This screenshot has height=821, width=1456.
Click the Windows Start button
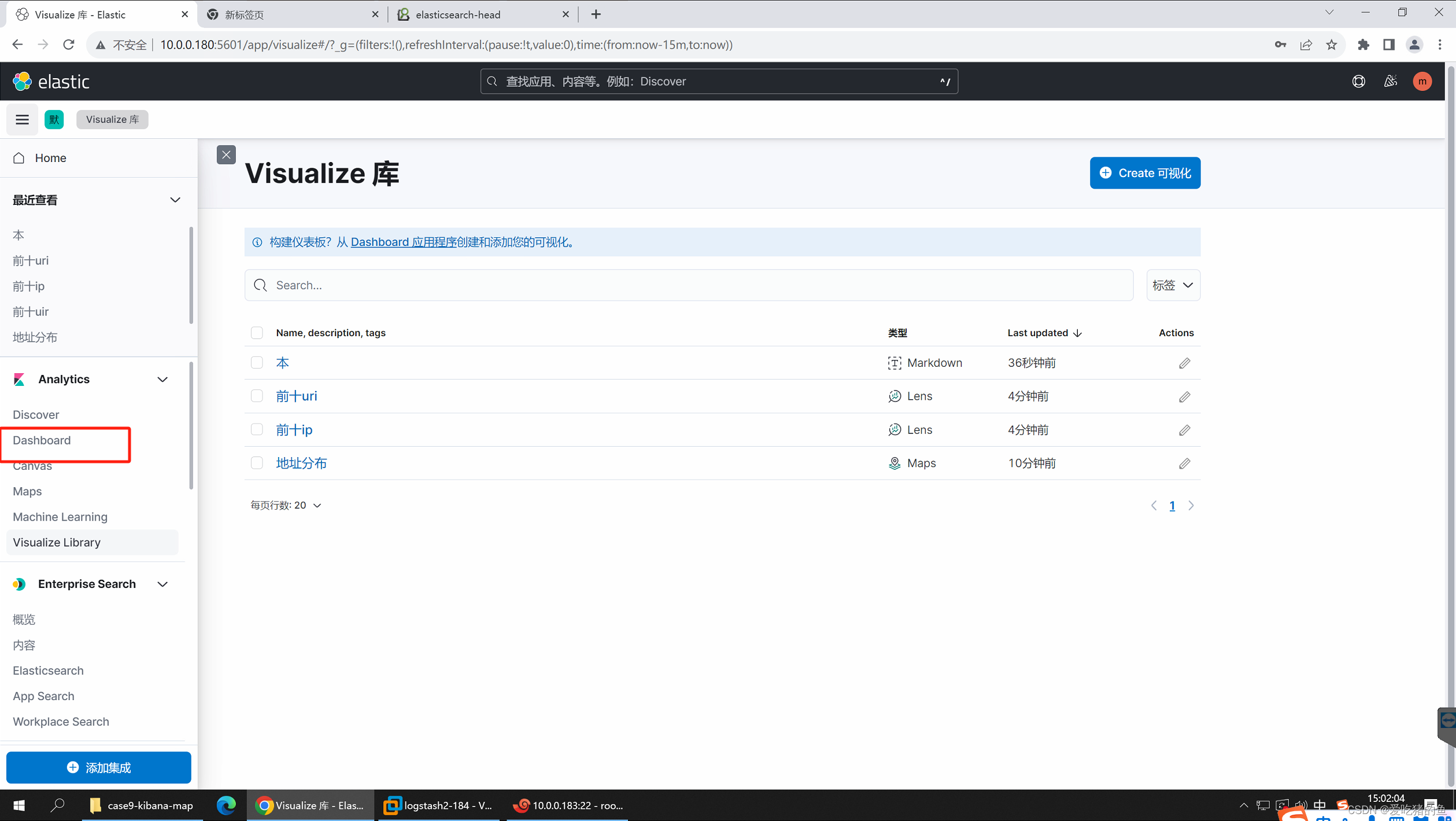point(19,805)
